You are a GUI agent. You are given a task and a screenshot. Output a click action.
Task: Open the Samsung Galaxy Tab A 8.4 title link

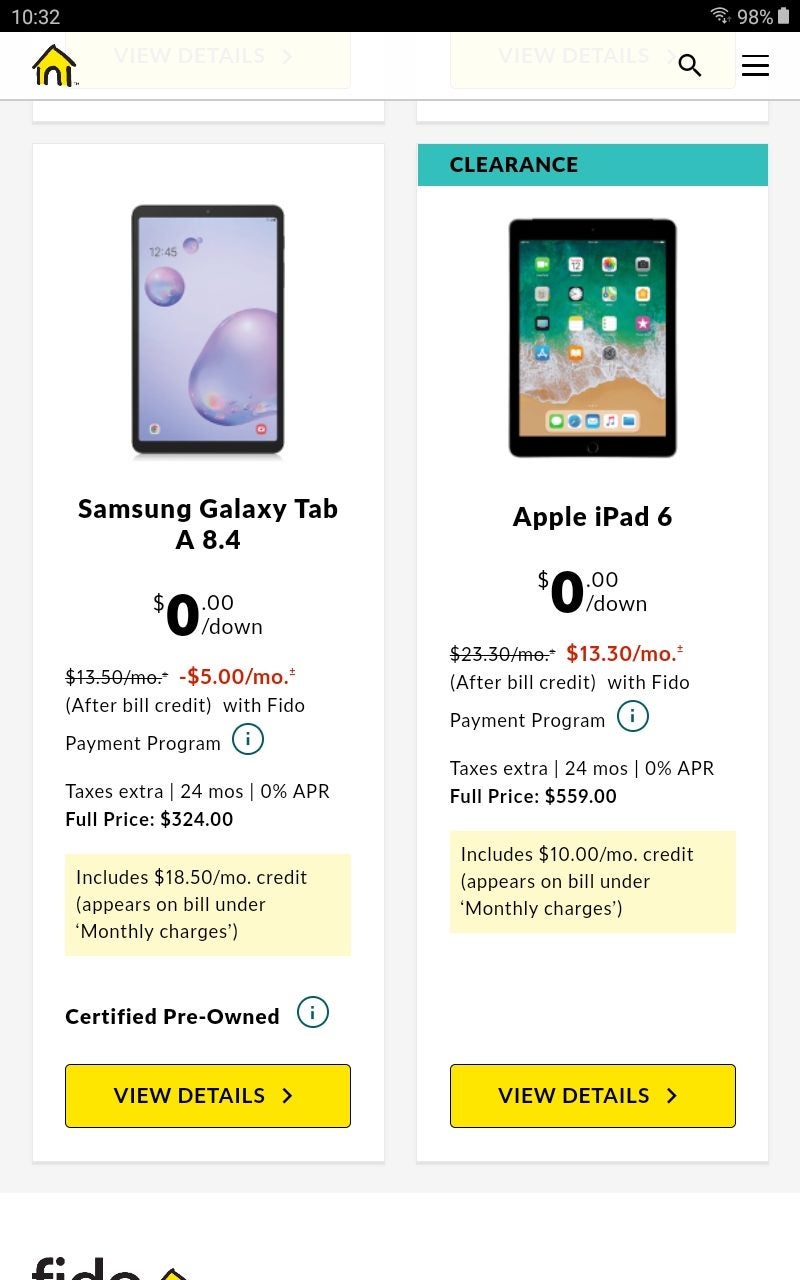click(207, 523)
